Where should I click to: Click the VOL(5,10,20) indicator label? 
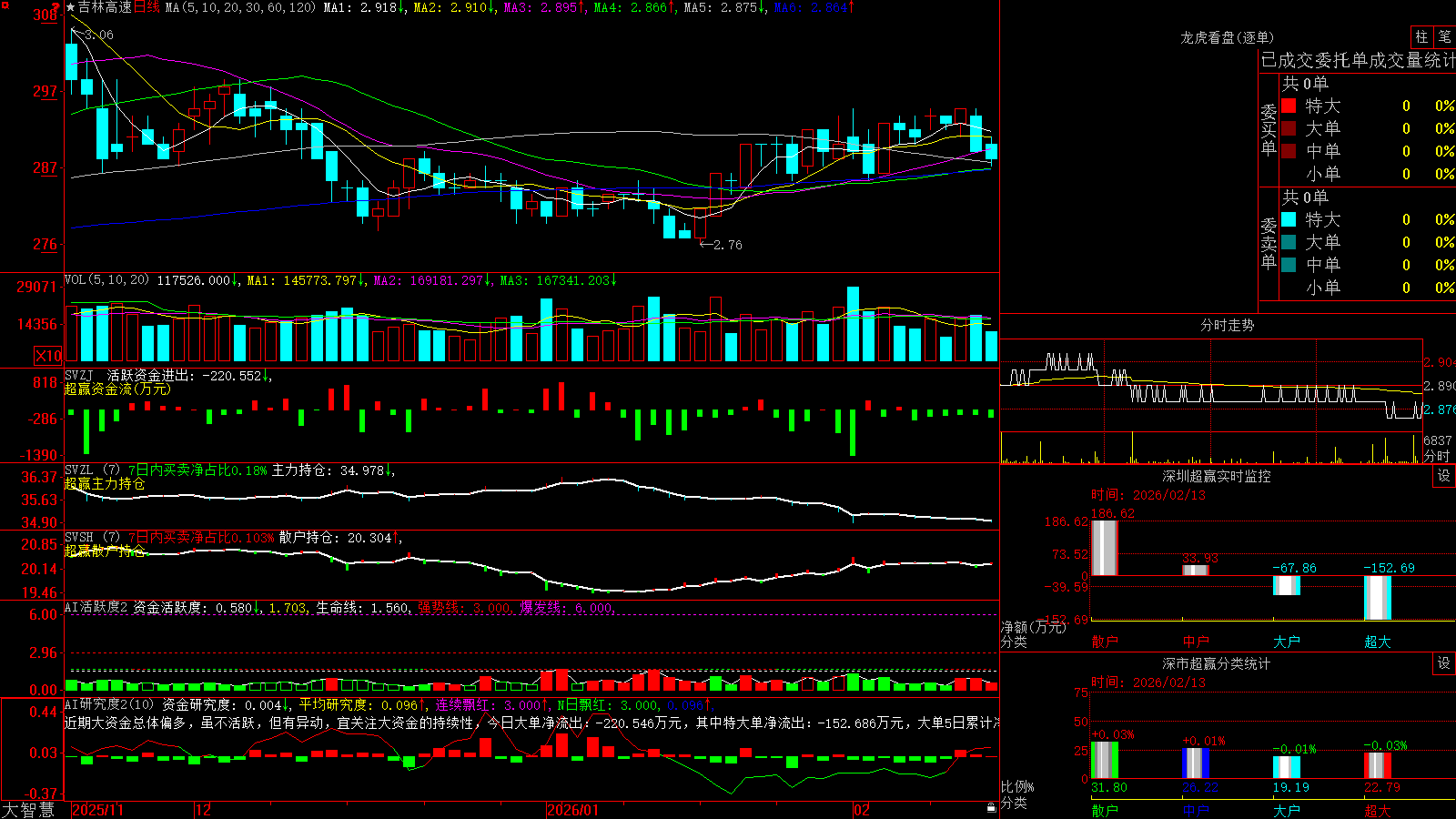point(107,280)
